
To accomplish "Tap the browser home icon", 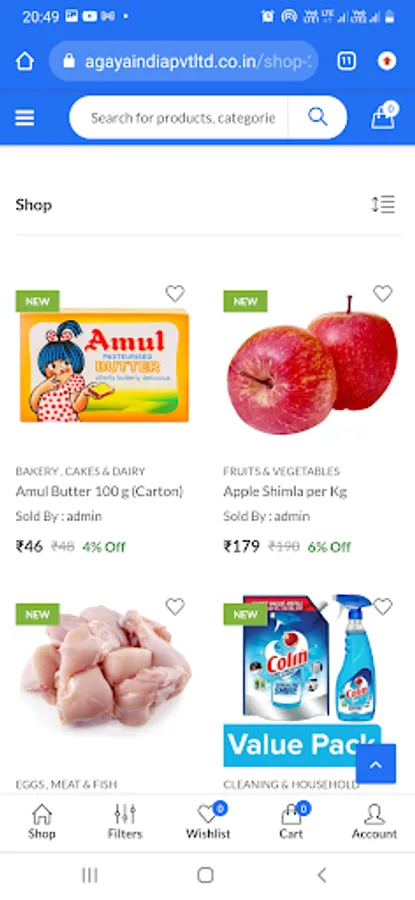I will (x=25, y=61).
